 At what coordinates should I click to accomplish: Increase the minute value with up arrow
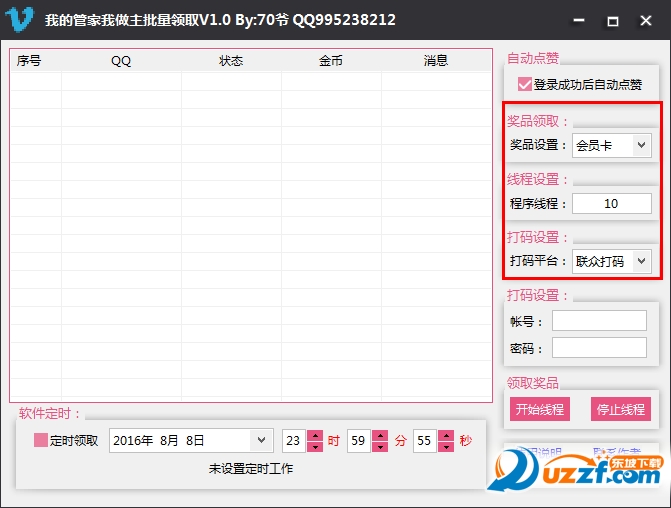380,435
